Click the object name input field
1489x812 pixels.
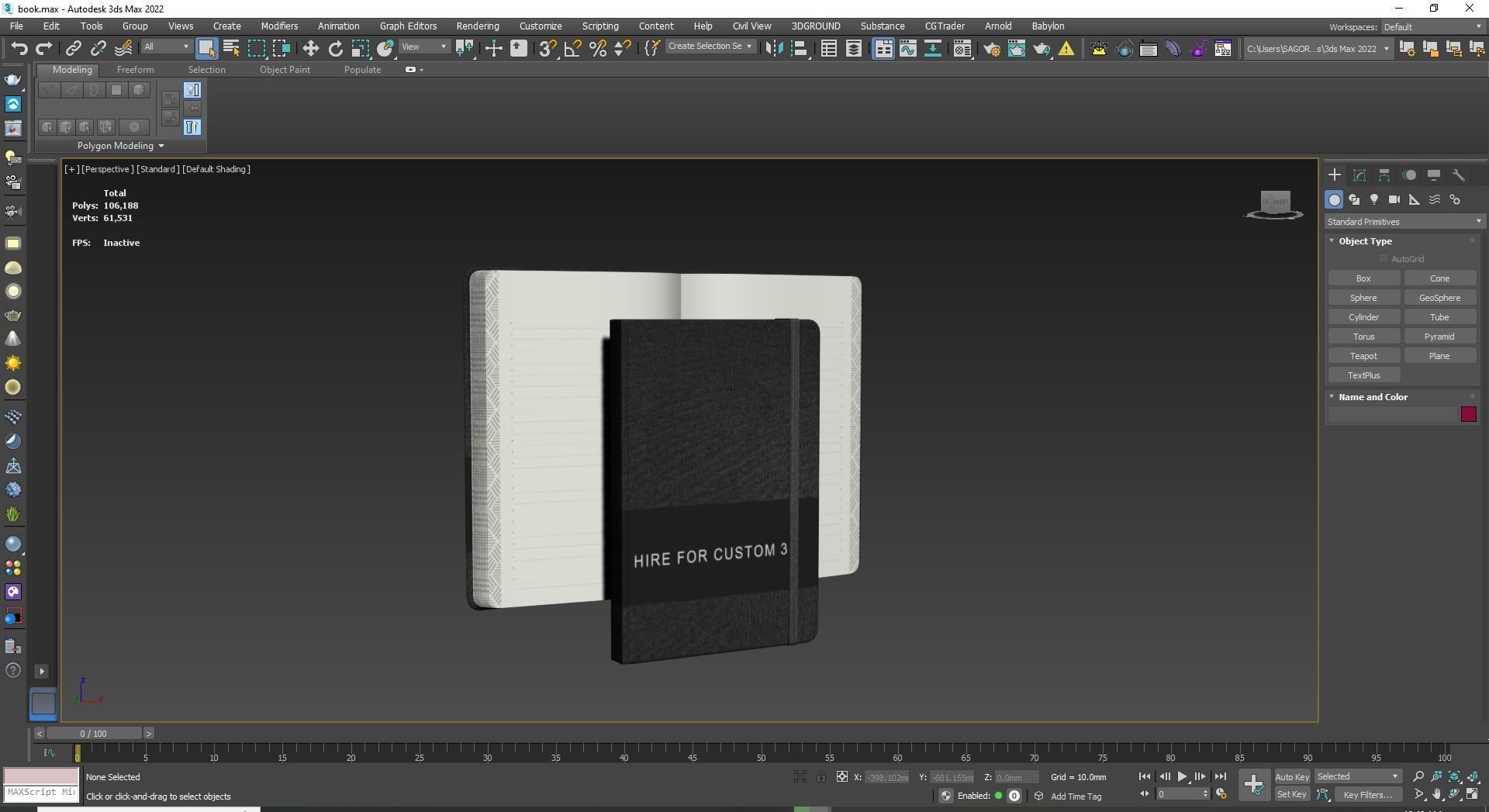[x=1393, y=414]
